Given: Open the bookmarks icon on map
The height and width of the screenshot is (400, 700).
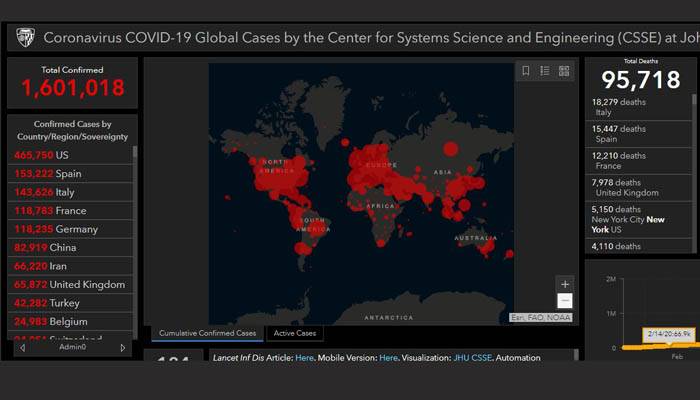Looking at the screenshot, I should tap(526, 71).
